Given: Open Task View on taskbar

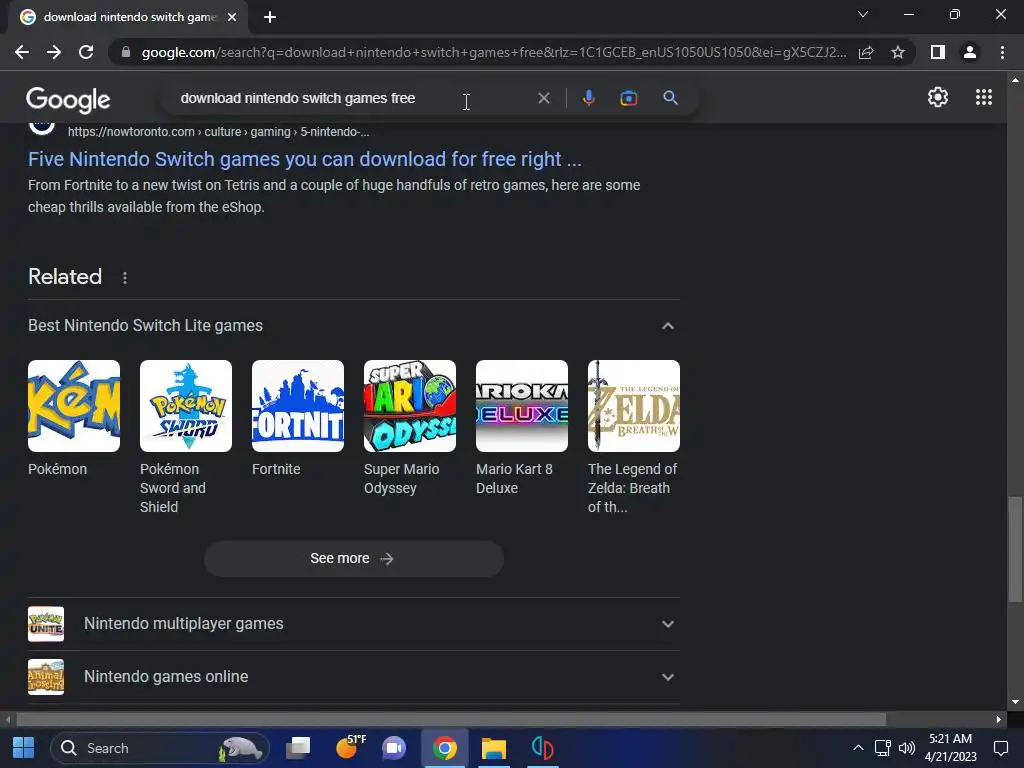Looking at the screenshot, I should [x=298, y=748].
